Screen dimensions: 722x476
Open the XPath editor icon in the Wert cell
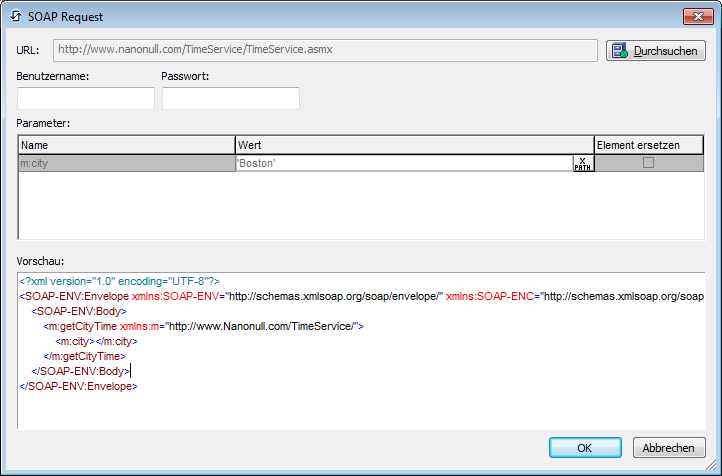point(583,163)
